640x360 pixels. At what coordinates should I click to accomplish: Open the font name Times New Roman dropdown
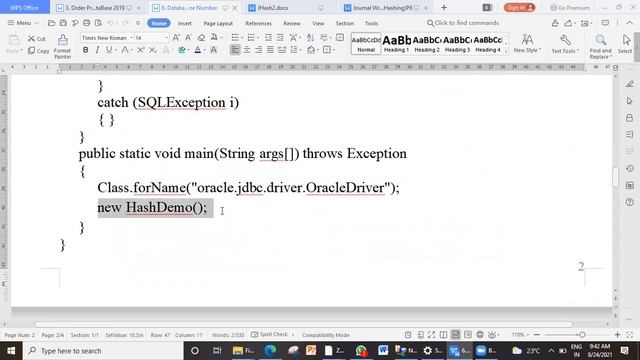point(131,38)
